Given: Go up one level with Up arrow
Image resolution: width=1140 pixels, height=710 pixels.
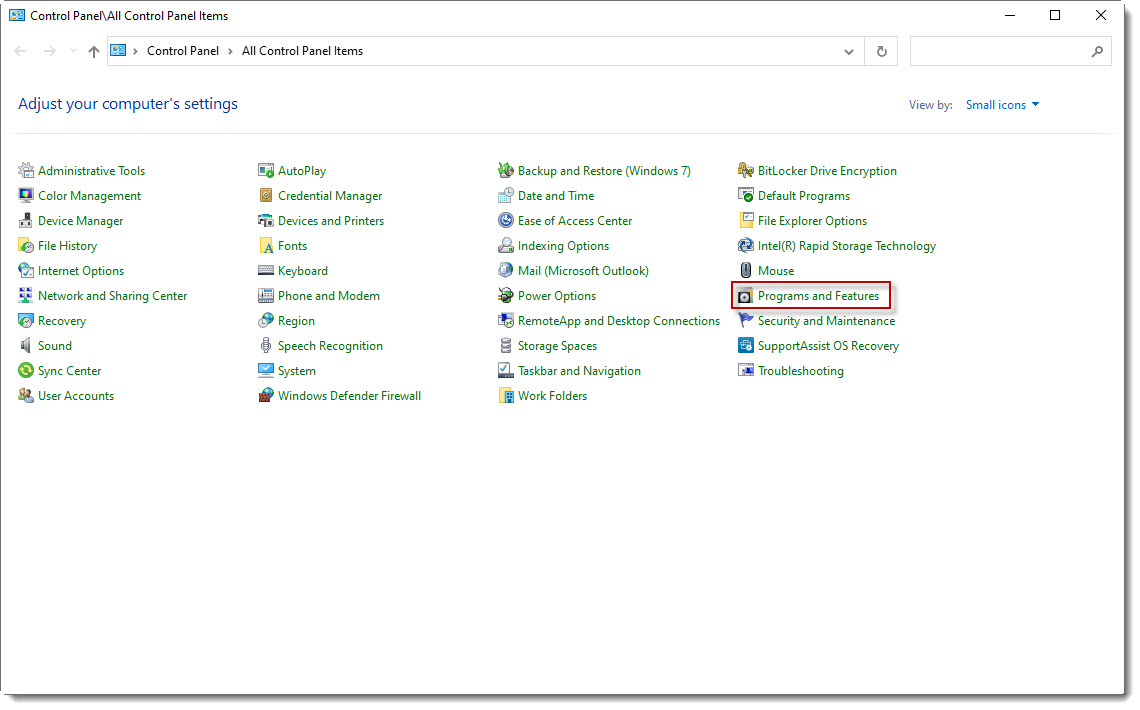Looking at the screenshot, I should tap(94, 52).
